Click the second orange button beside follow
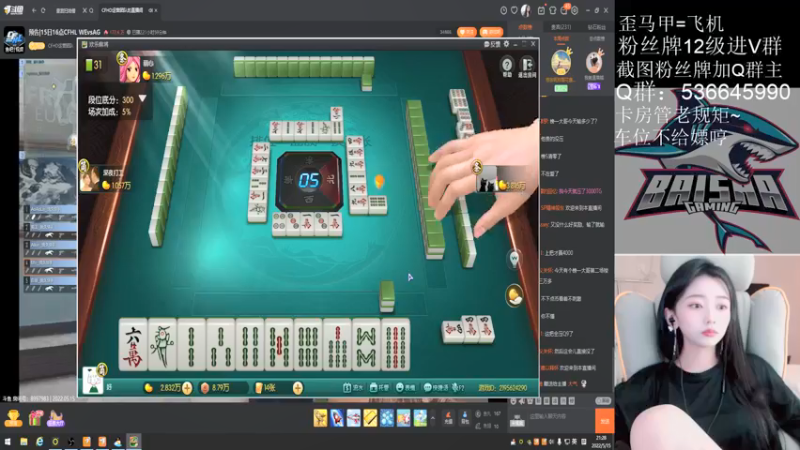800x450 pixels. pyautogui.click(x=491, y=32)
